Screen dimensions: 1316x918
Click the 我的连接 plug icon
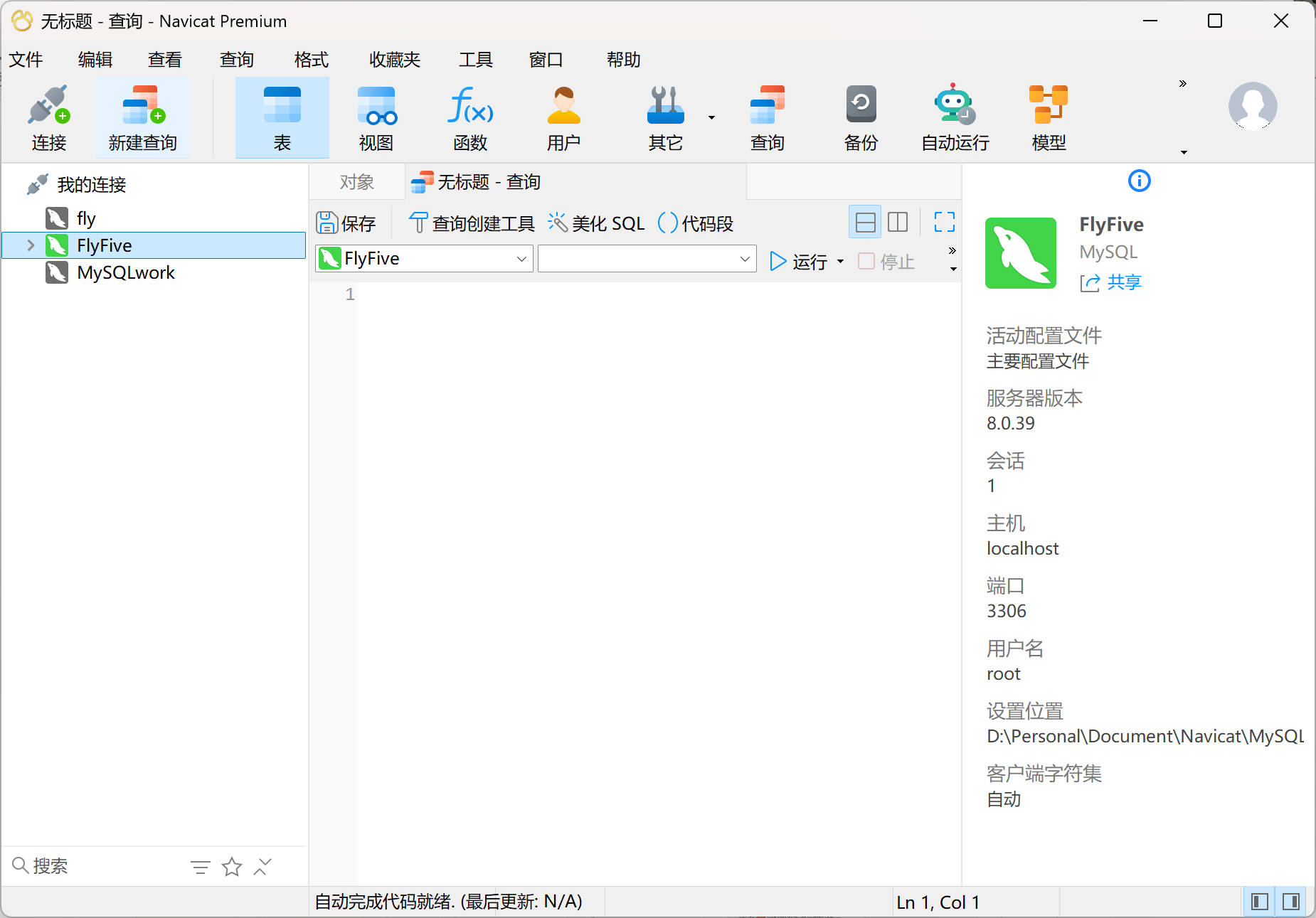(37, 184)
